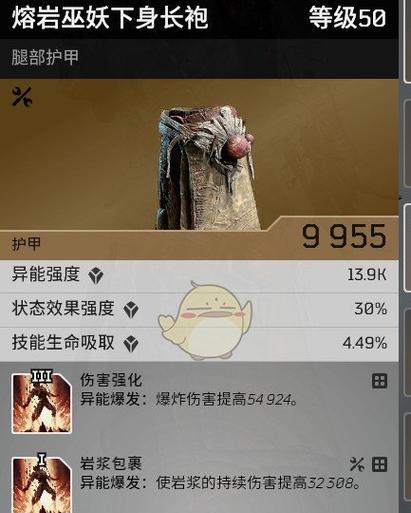Click the grid icon on 伤害强化 row
The width and height of the screenshot is (411, 513).
pyautogui.click(x=379, y=381)
